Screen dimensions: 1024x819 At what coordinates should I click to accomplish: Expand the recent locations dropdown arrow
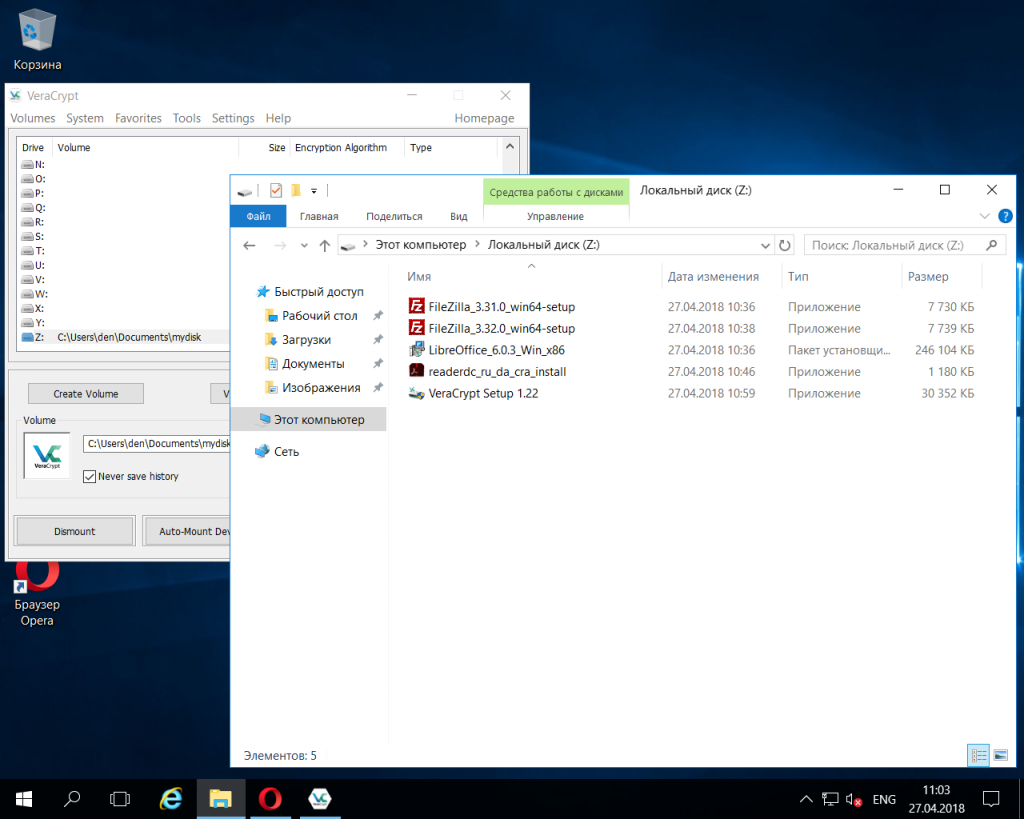304,246
